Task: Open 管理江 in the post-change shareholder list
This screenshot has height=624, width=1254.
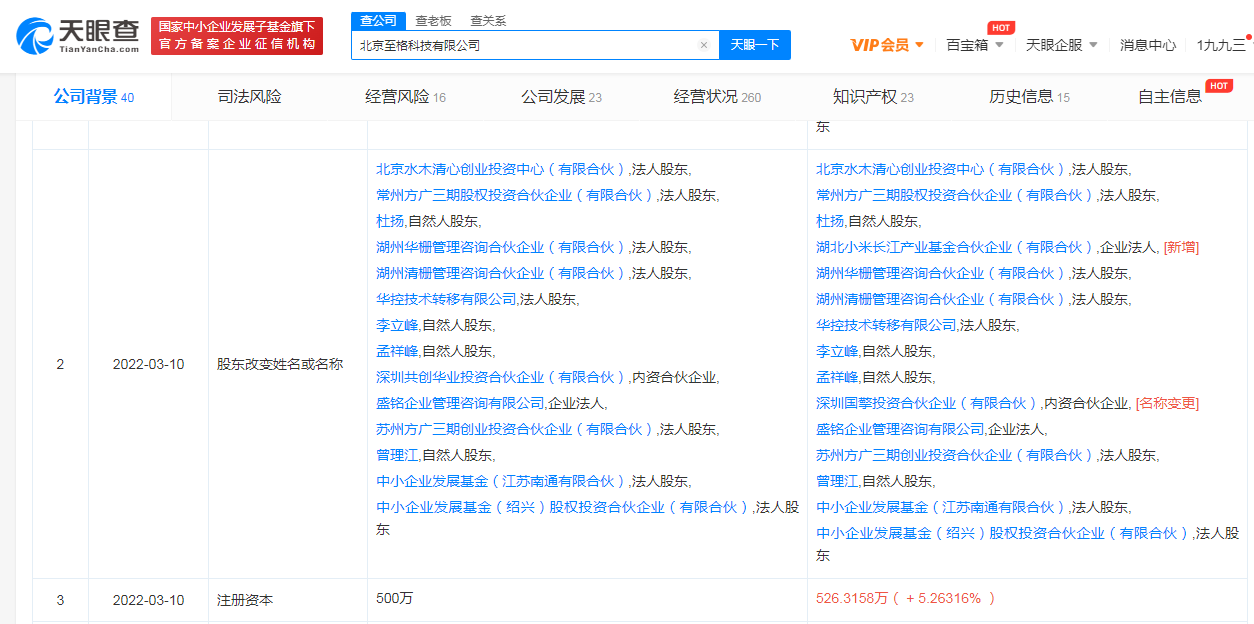Action: point(837,481)
